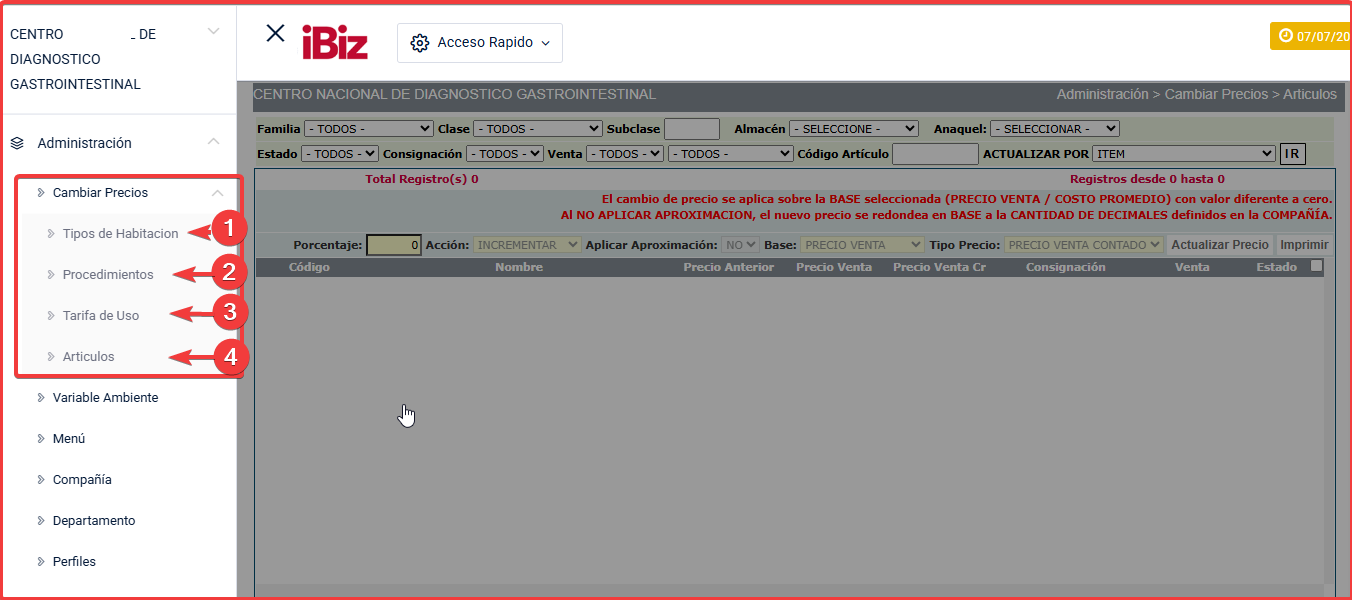Viewport: 1352px width, 600px height.
Task: Click the Actualizar Precio button
Action: pos(1220,245)
